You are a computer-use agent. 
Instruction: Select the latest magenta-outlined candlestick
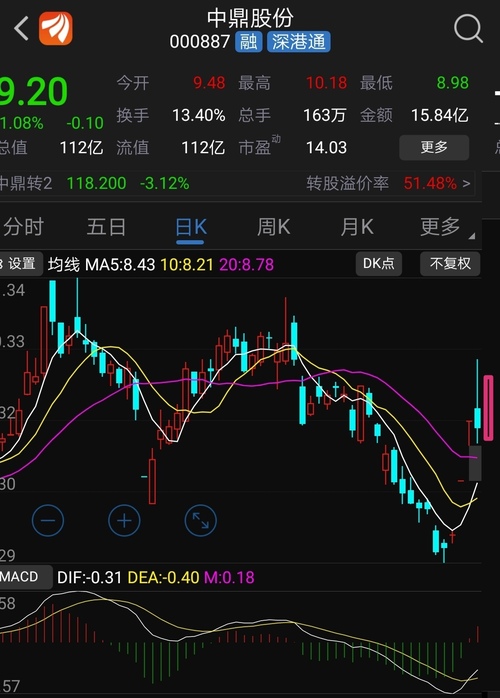[488, 408]
